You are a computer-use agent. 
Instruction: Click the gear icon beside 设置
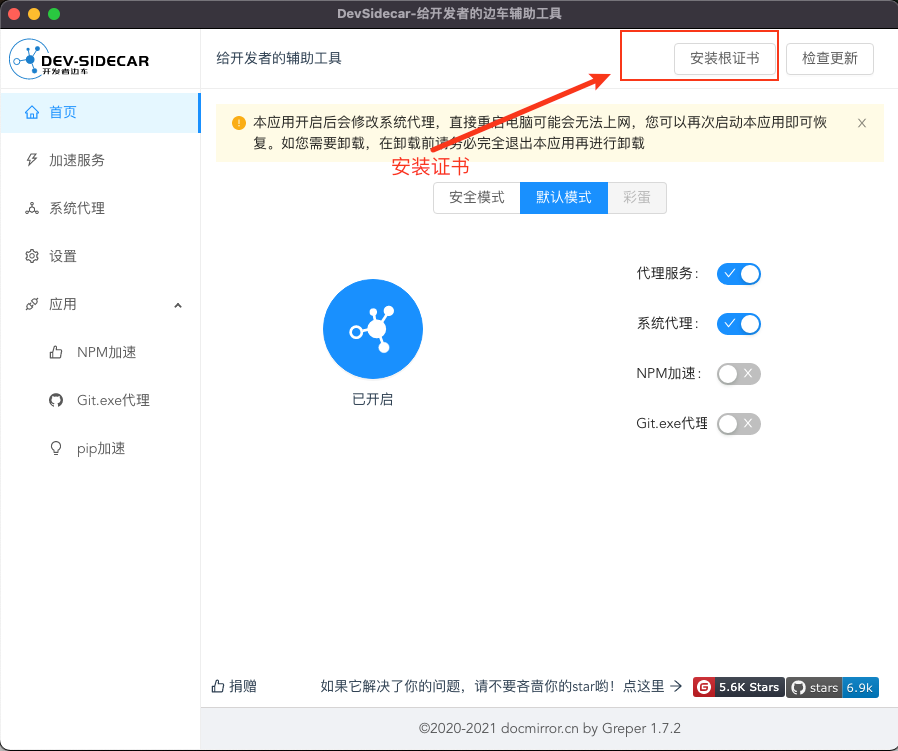tap(32, 256)
